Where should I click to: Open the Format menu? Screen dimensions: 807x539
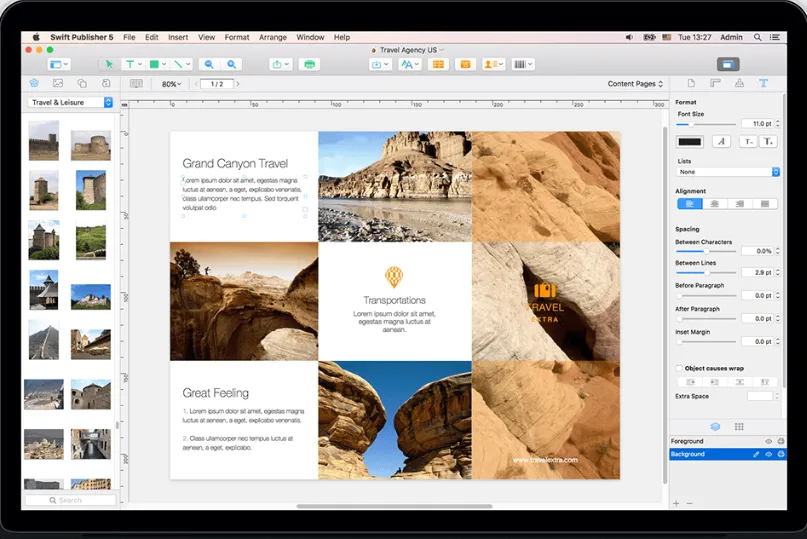pyautogui.click(x=237, y=37)
